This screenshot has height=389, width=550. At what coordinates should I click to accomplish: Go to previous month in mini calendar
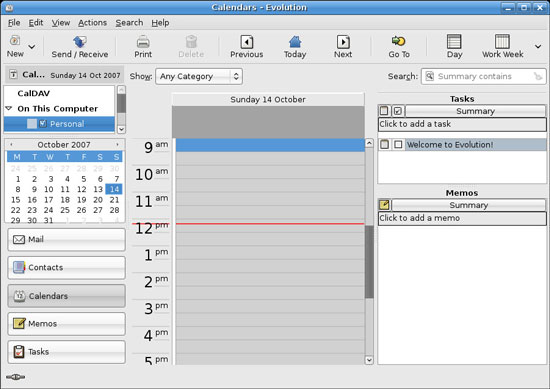pyautogui.click(x=11, y=144)
